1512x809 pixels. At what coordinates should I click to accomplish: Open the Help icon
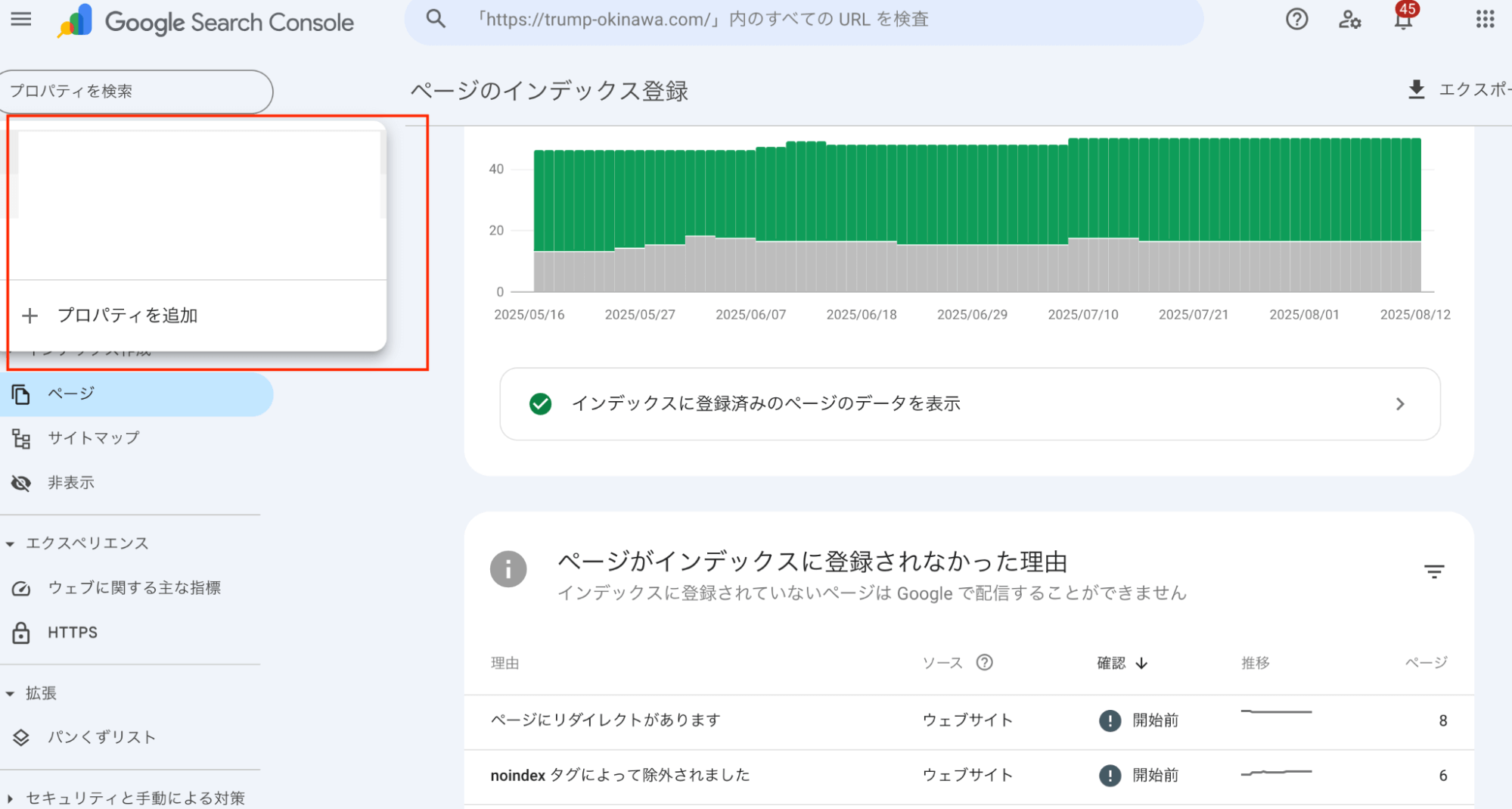1296,20
